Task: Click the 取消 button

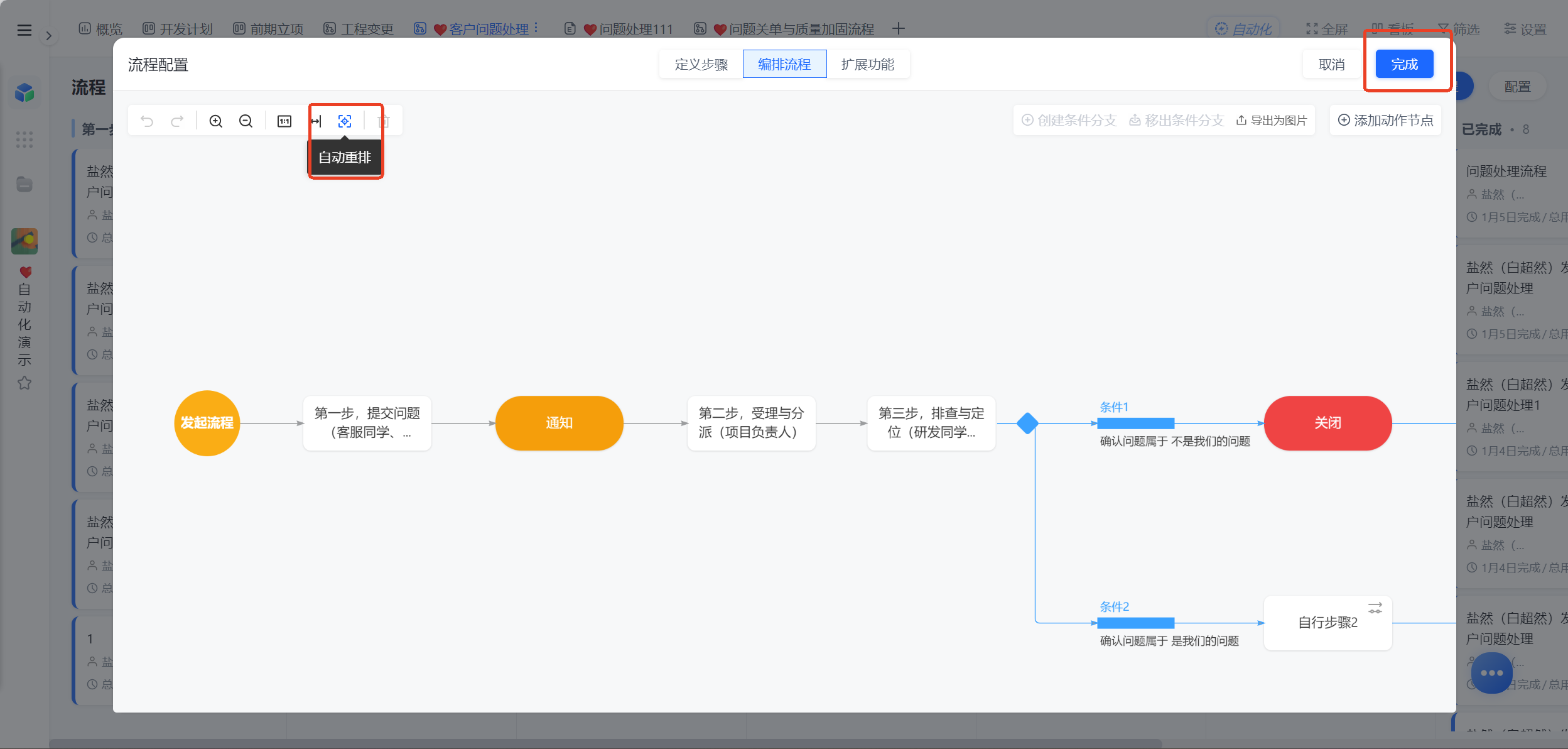Action: pos(1331,64)
